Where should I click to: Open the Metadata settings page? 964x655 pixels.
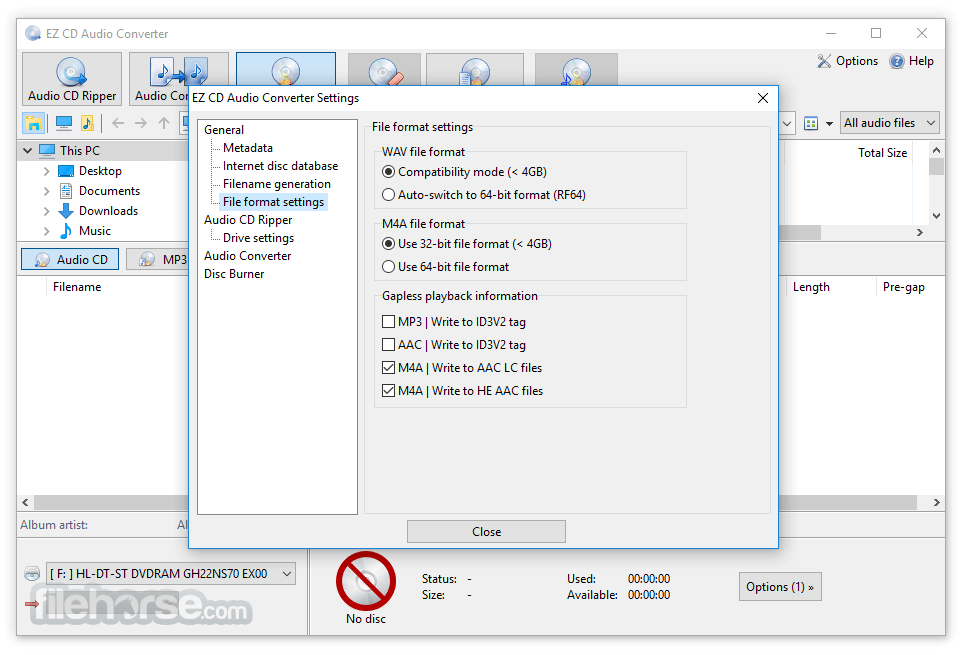click(248, 148)
